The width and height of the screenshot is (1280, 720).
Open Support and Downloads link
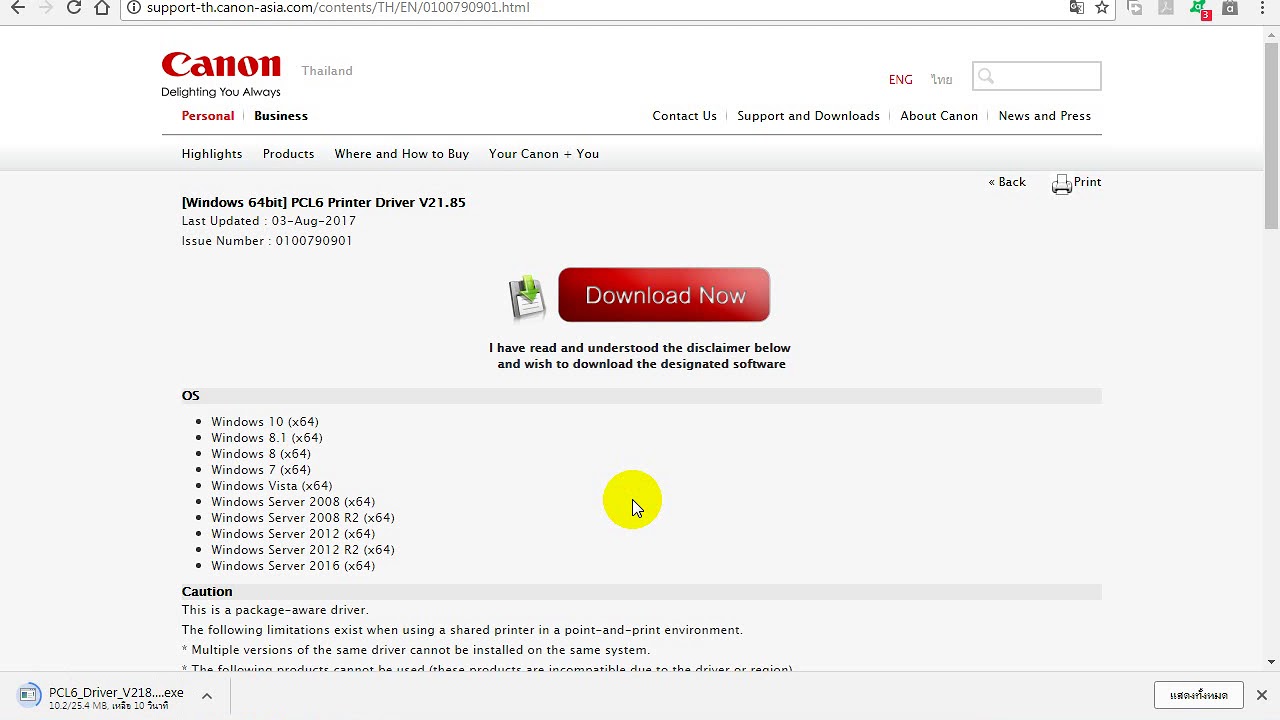coord(809,116)
